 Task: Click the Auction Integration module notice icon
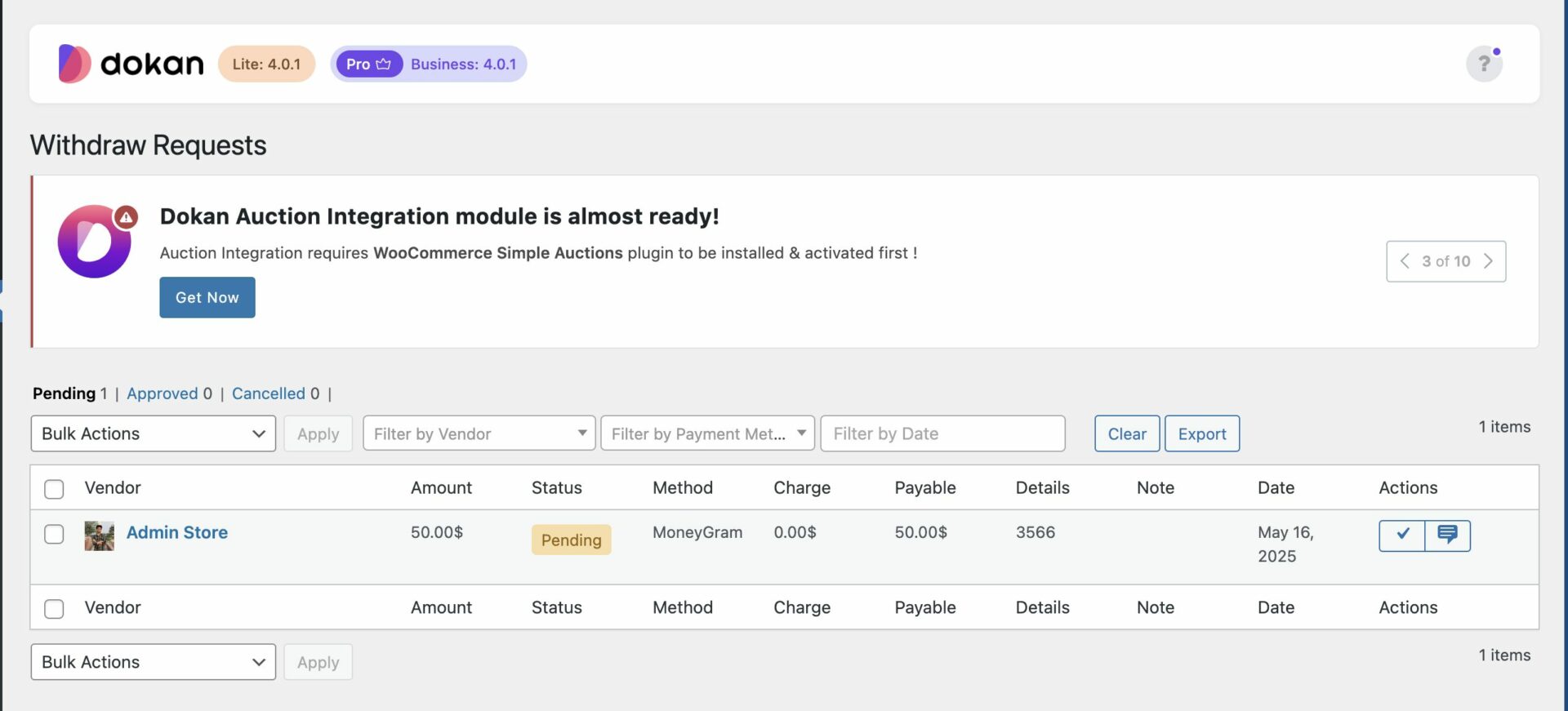point(96,241)
